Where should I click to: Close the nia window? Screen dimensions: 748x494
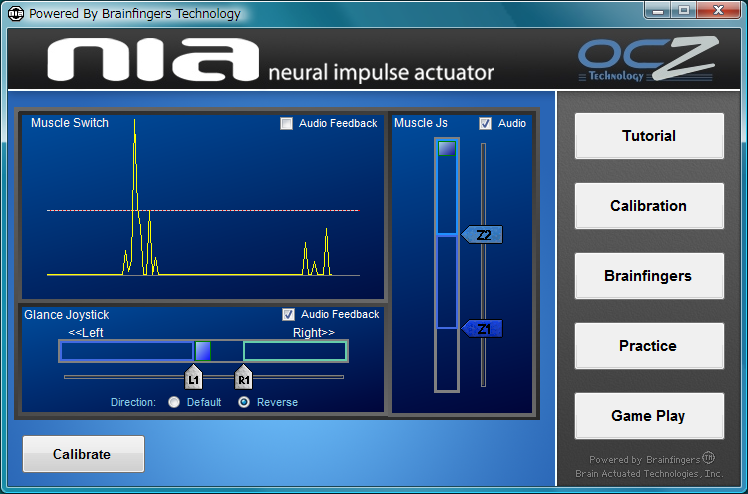[718, 10]
